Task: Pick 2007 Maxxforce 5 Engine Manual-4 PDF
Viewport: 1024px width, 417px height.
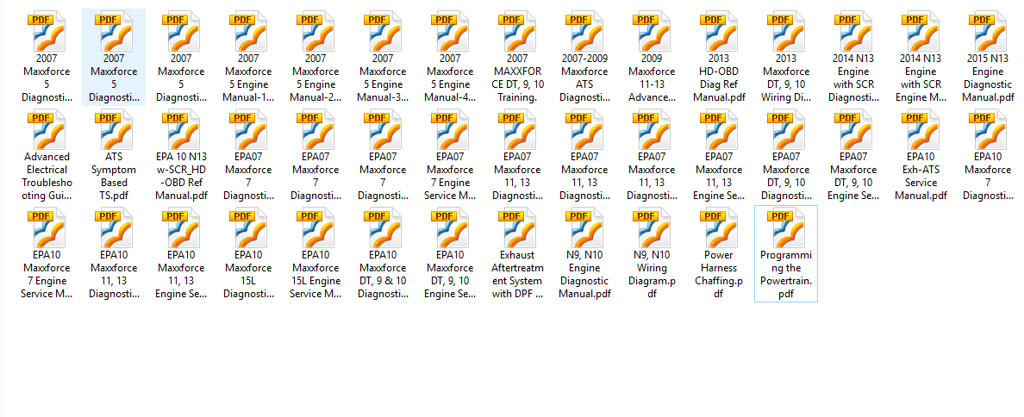Action: click(450, 57)
